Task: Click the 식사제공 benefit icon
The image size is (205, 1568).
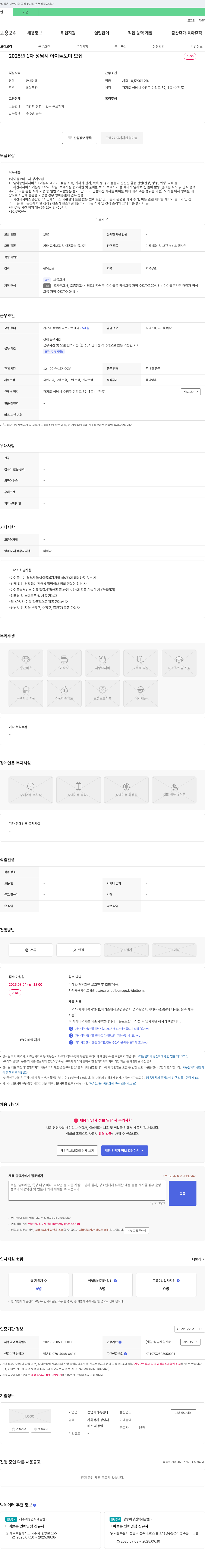Action: pos(141,693)
